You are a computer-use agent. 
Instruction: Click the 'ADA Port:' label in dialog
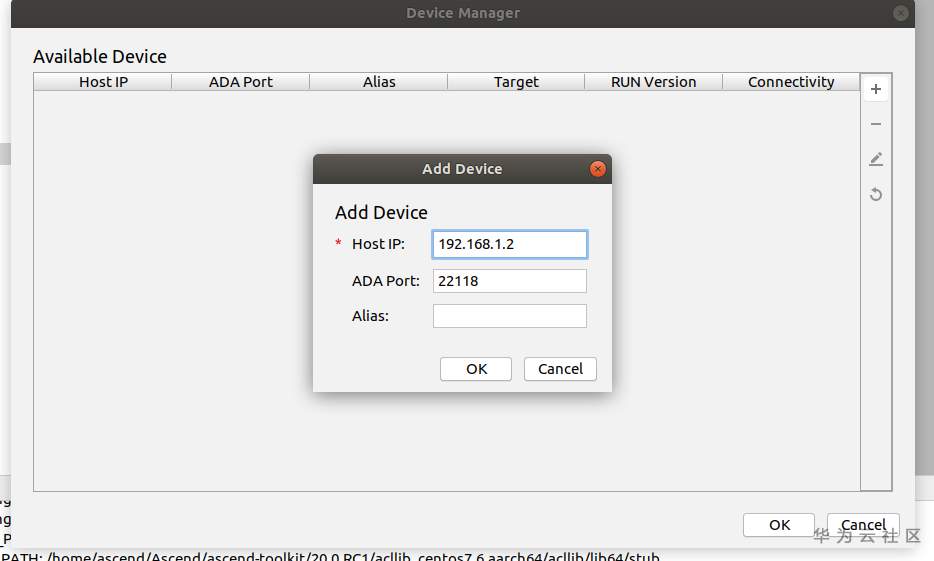(x=385, y=281)
